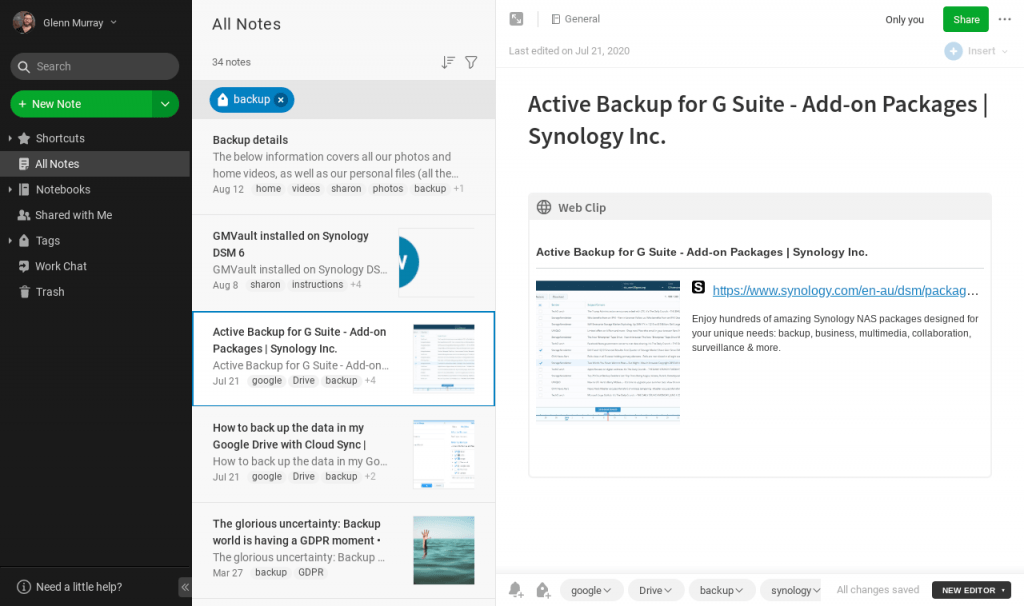Open the Google Drive with Cloud Sync note

[x=344, y=454]
